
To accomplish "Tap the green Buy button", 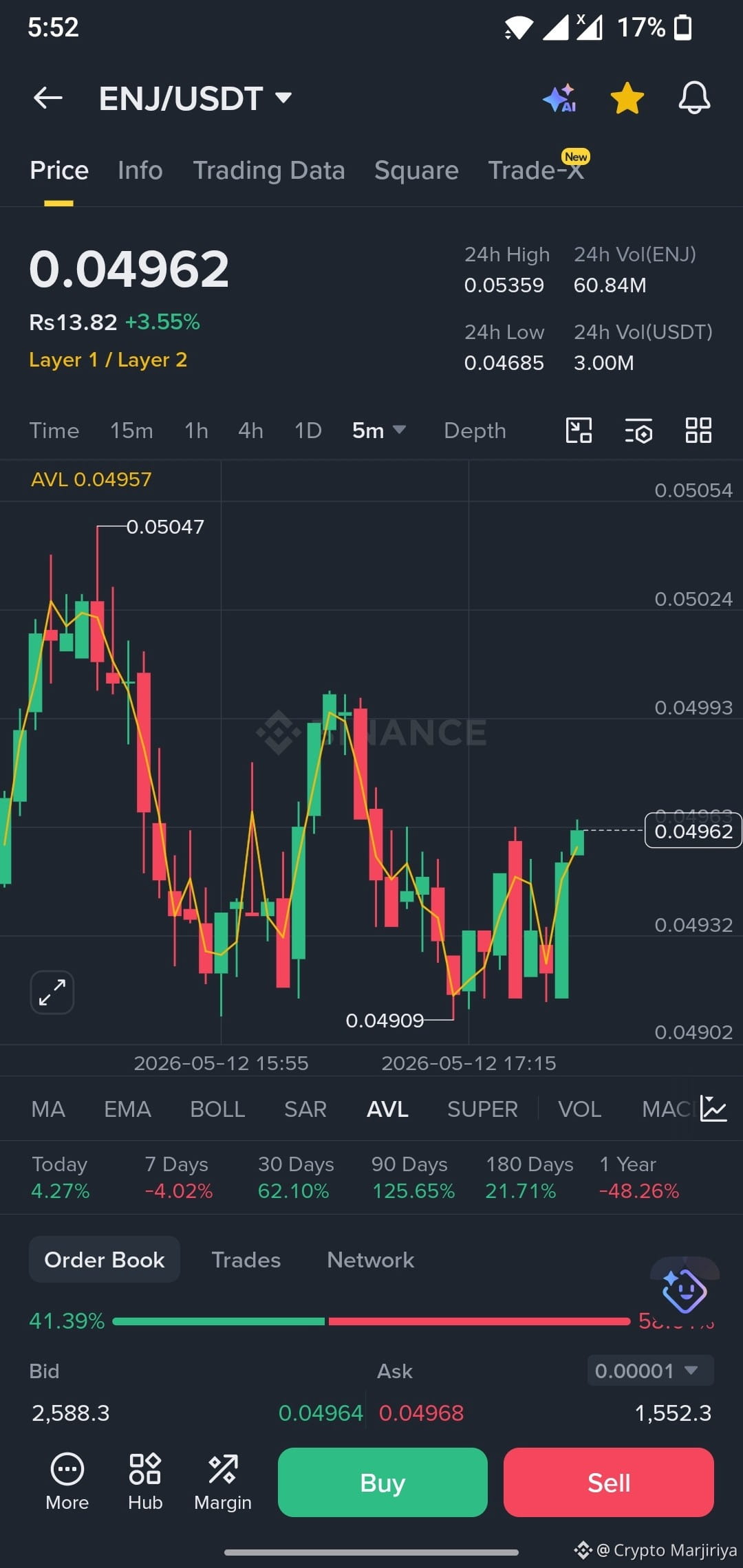I will pos(383,1482).
